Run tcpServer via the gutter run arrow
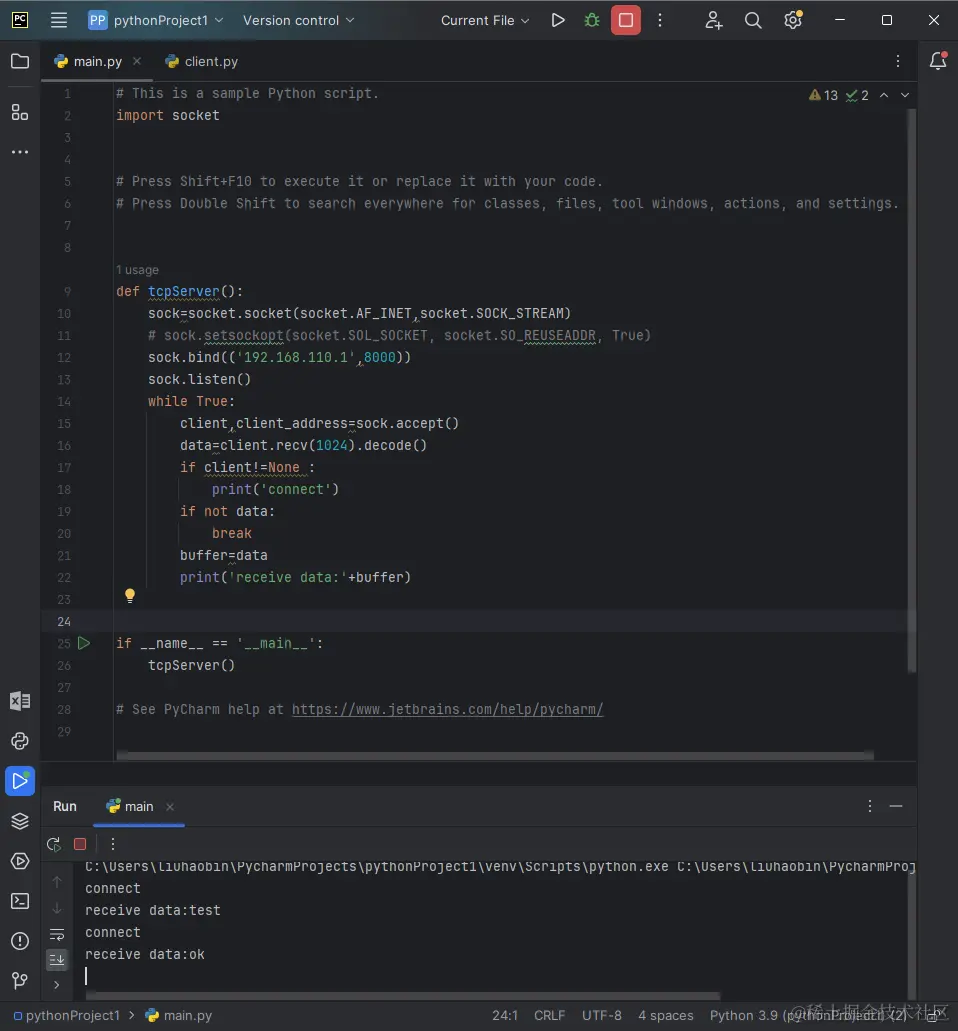The width and height of the screenshot is (958, 1031). coord(84,643)
